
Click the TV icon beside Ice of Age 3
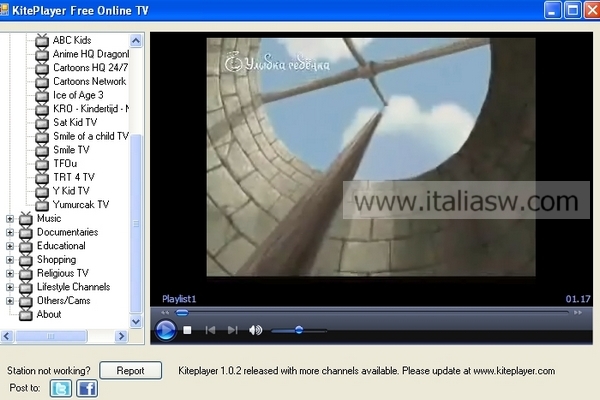click(42, 95)
